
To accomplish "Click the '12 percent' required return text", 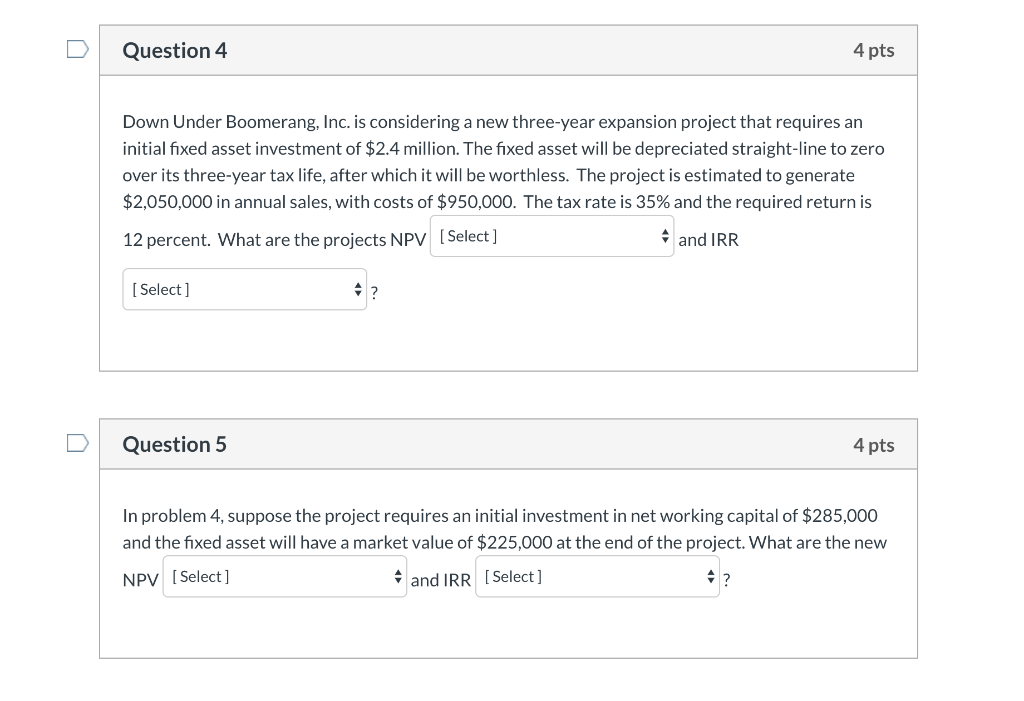I will 164,240.
